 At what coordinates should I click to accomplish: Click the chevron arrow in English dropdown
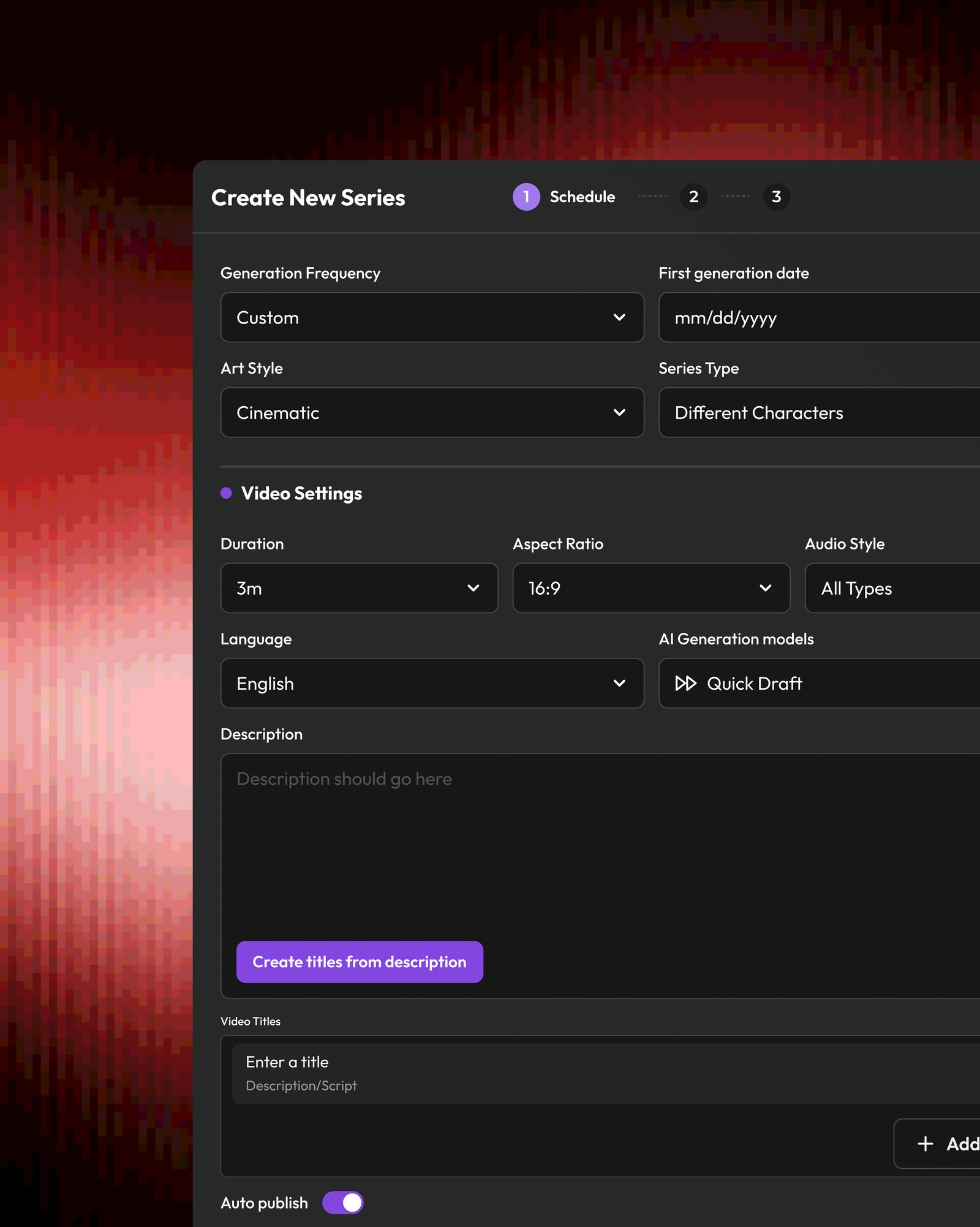coord(619,683)
